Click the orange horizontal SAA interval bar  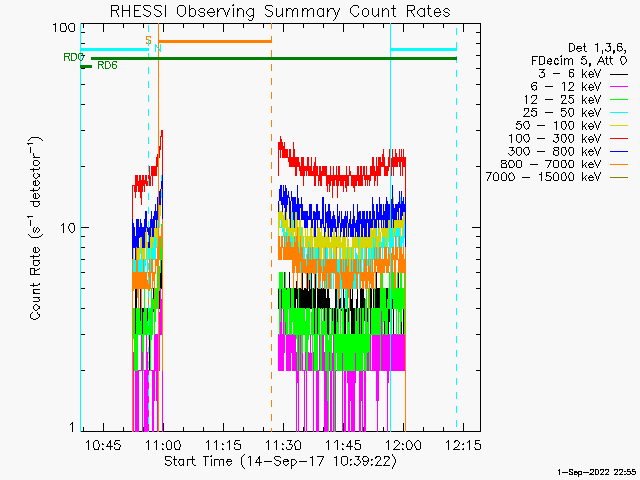(x=215, y=41)
